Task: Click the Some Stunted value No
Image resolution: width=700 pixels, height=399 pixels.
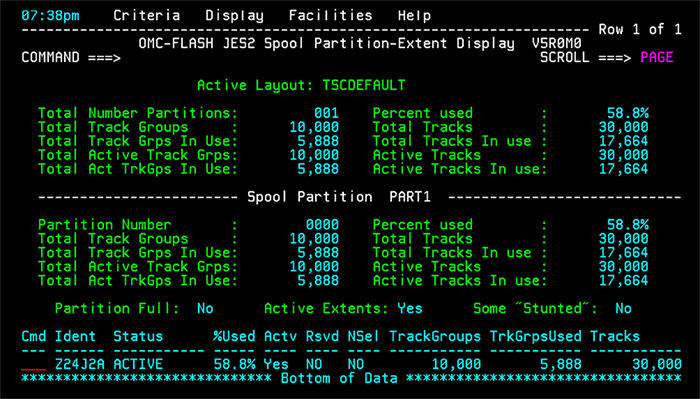Action: pos(623,309)
